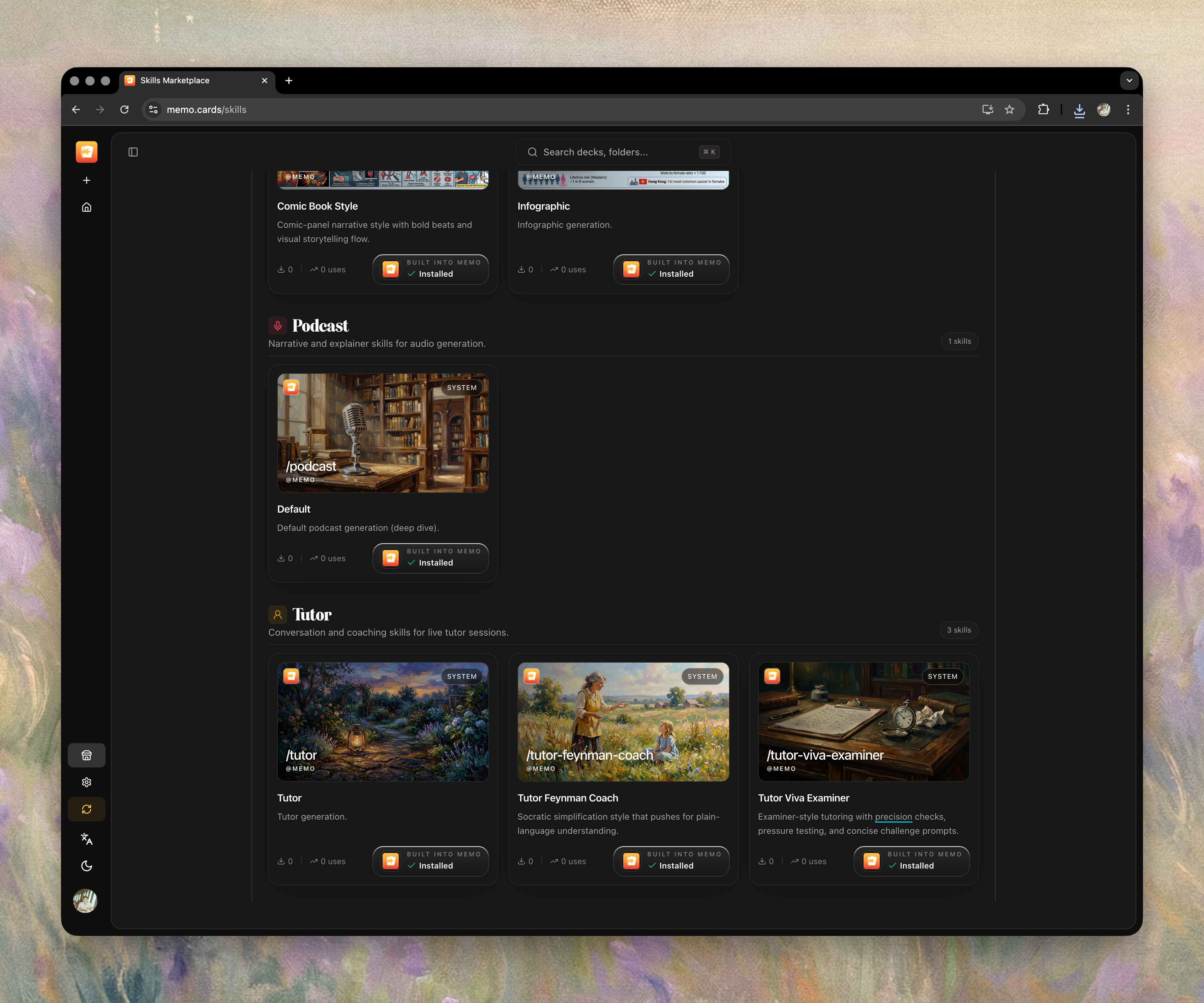The height and width of the screenshot is (1003, 1204).
Task: Expand browser tab search chevron
Action: point(1129,80)
